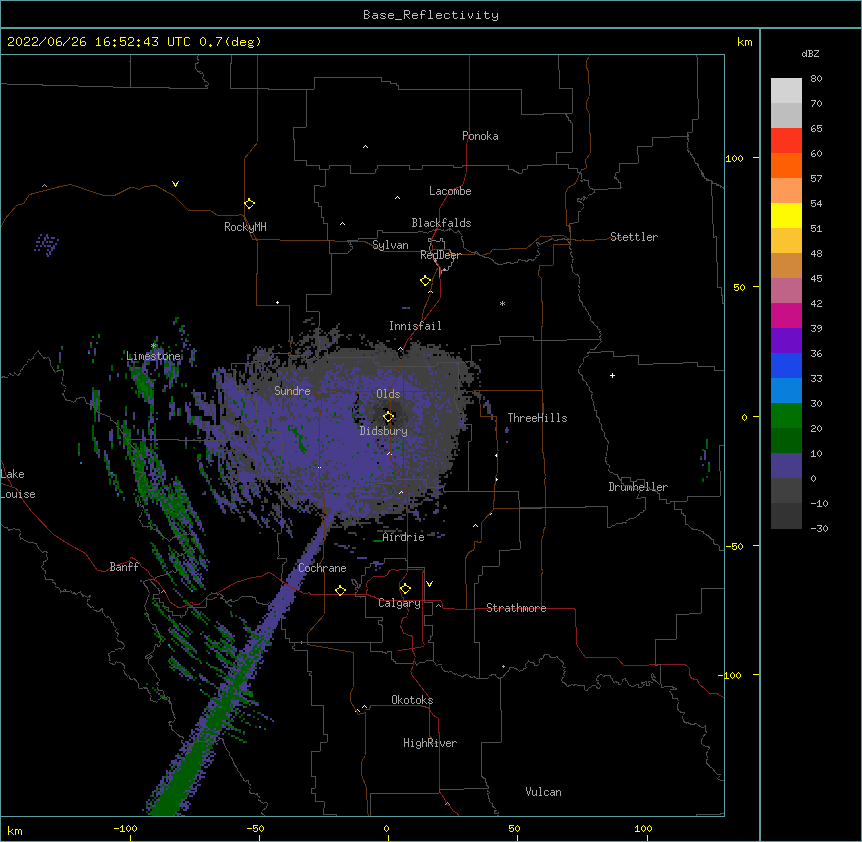Click the Okotoks label

tap(412, 700)
